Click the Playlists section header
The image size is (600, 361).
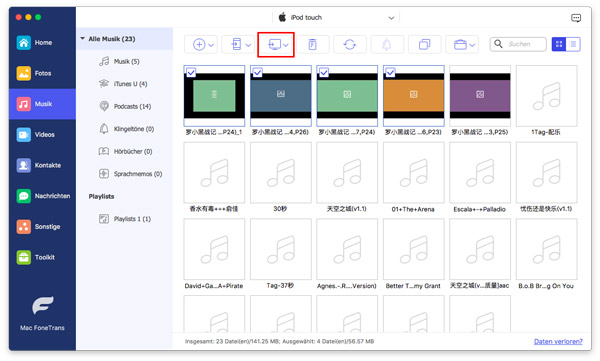101,196
